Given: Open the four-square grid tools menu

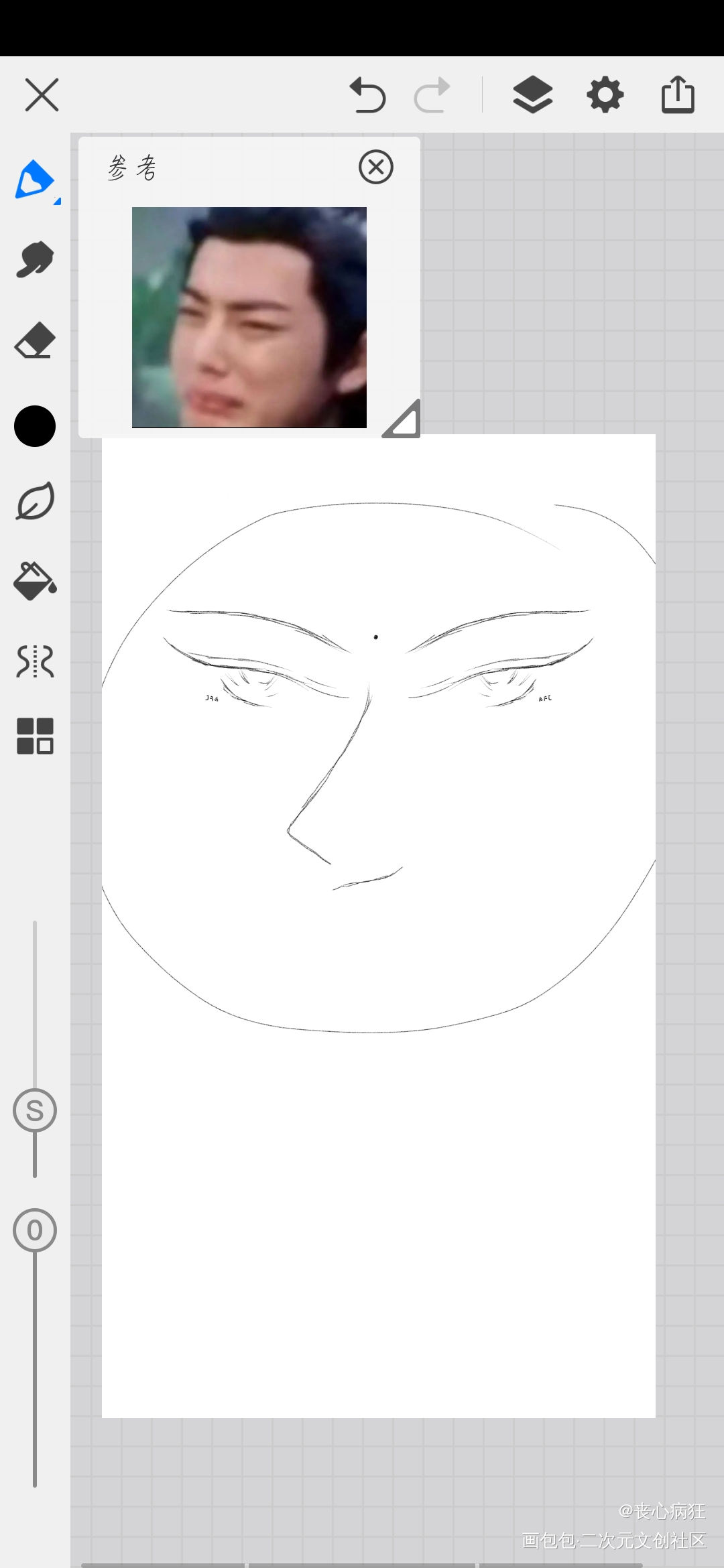Looking at the screenshot, I should tap(35, 736).
